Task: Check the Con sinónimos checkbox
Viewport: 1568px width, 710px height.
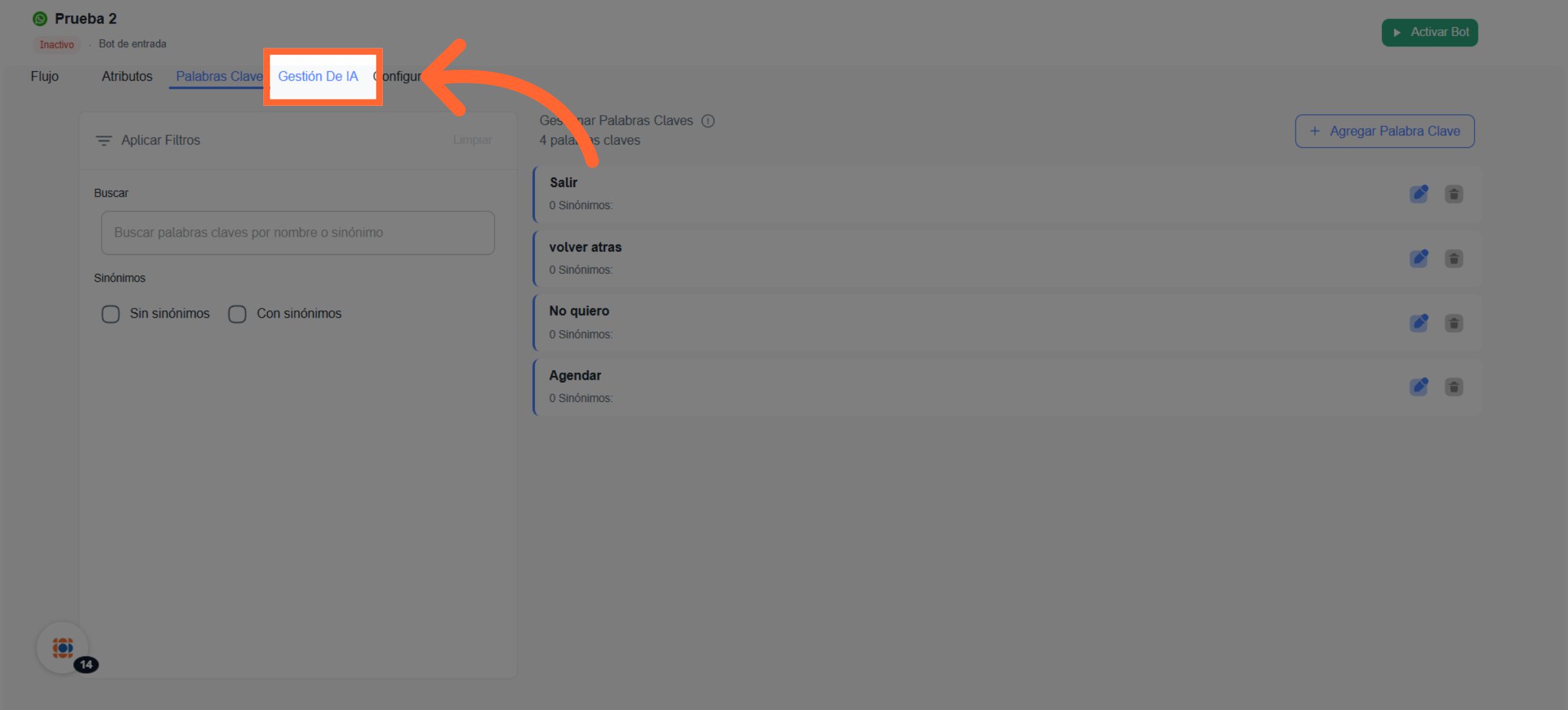Action: point(237,314)
